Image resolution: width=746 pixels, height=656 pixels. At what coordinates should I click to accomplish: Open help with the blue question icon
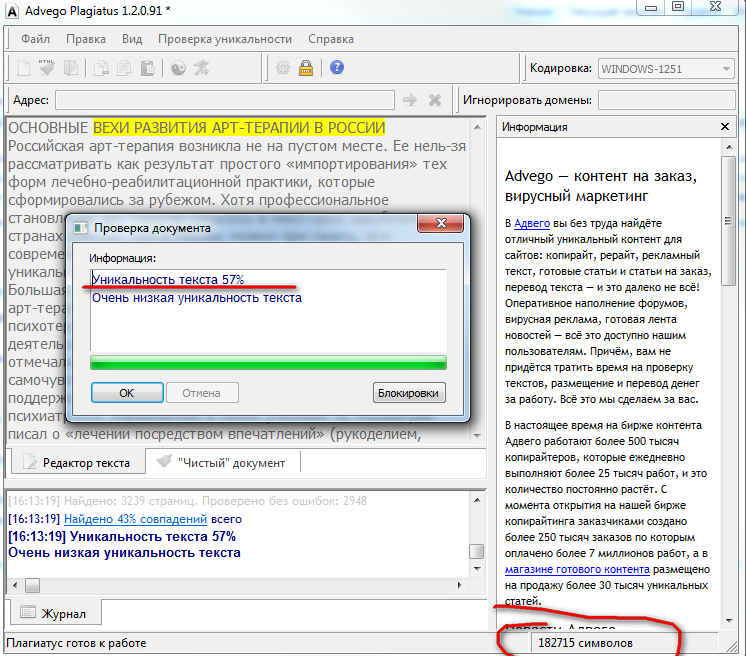[337, 67]
